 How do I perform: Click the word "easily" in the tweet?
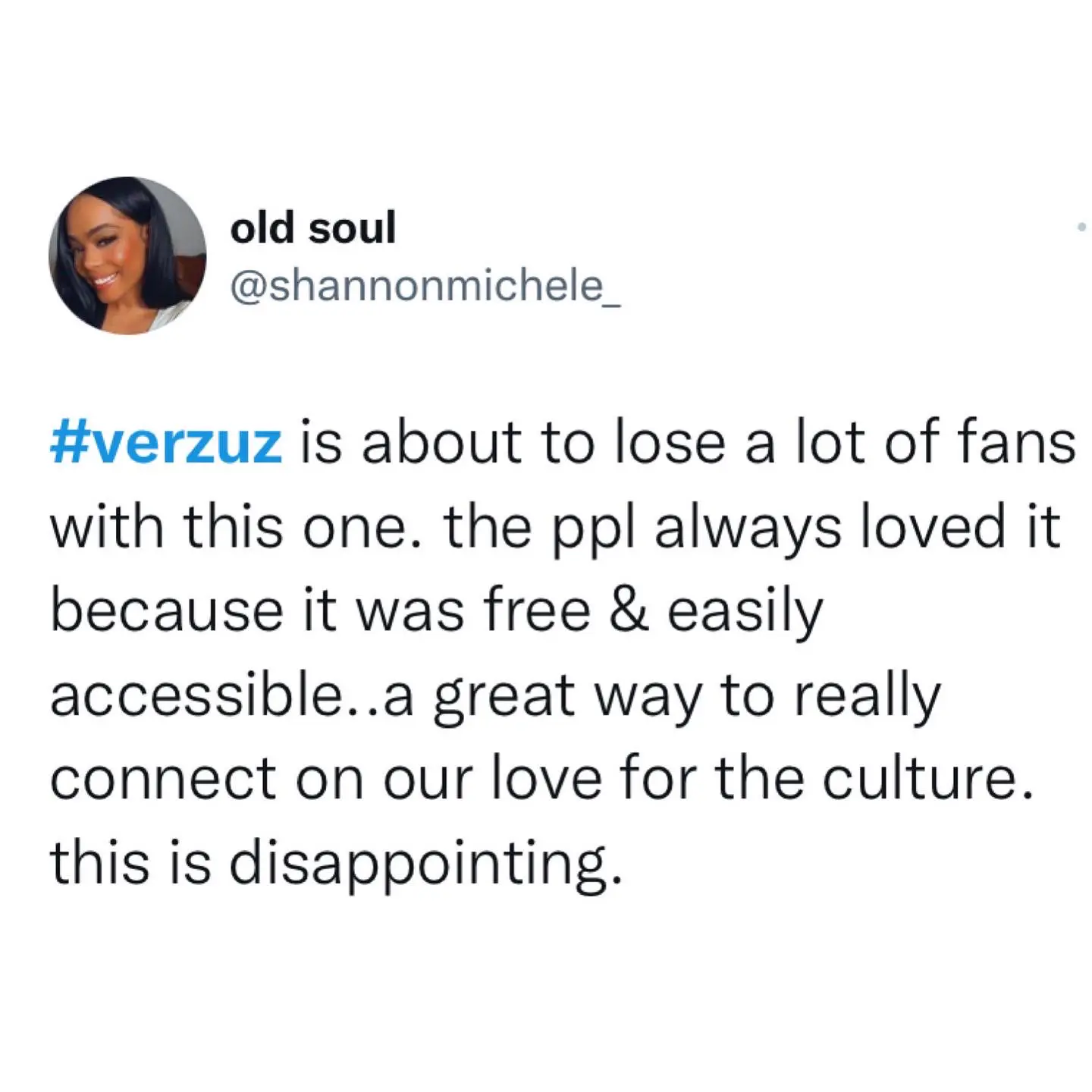click(x=745, y=613)
